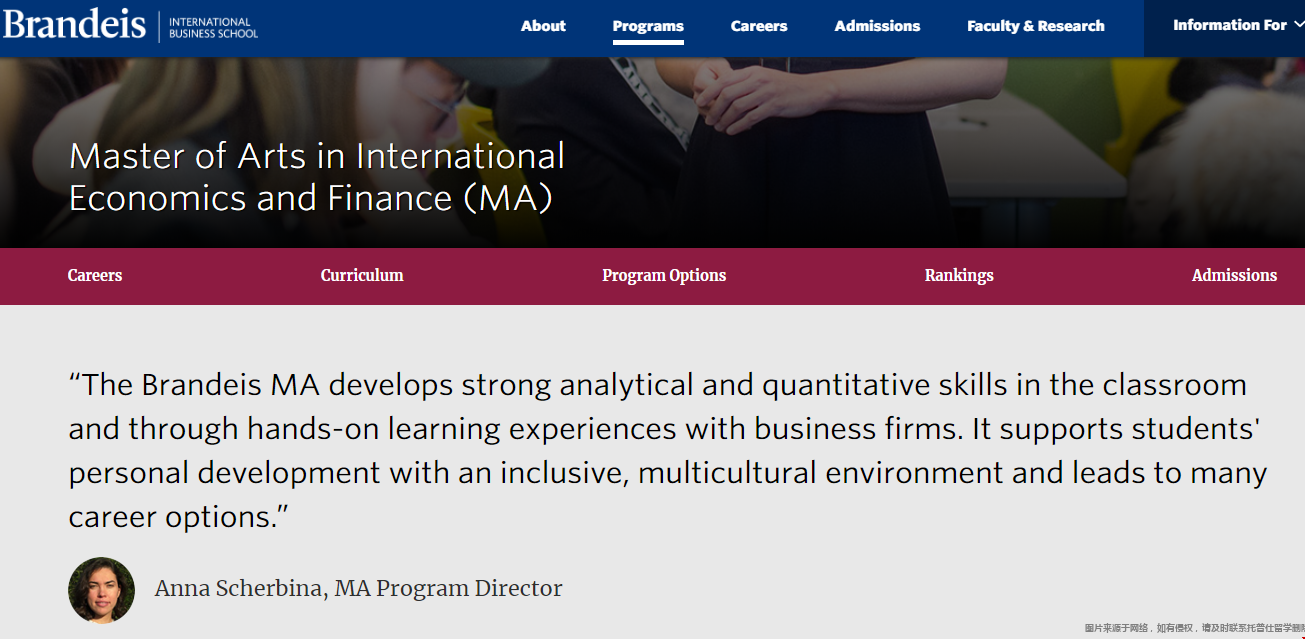1305x639 pixels.
Task: Open Admissions in the maroon program bar
Action: tap(1234, 275)
